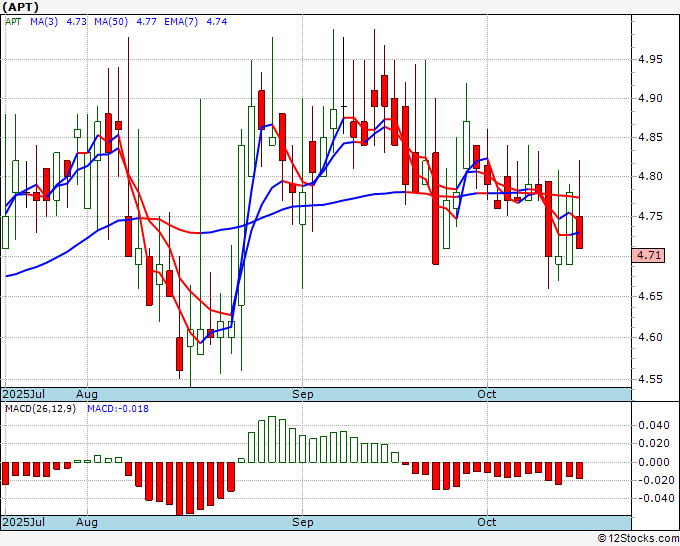Click the MACD:-0.018 value readout
This screenshot has height=546, width=680.
[x=118, y=409]
